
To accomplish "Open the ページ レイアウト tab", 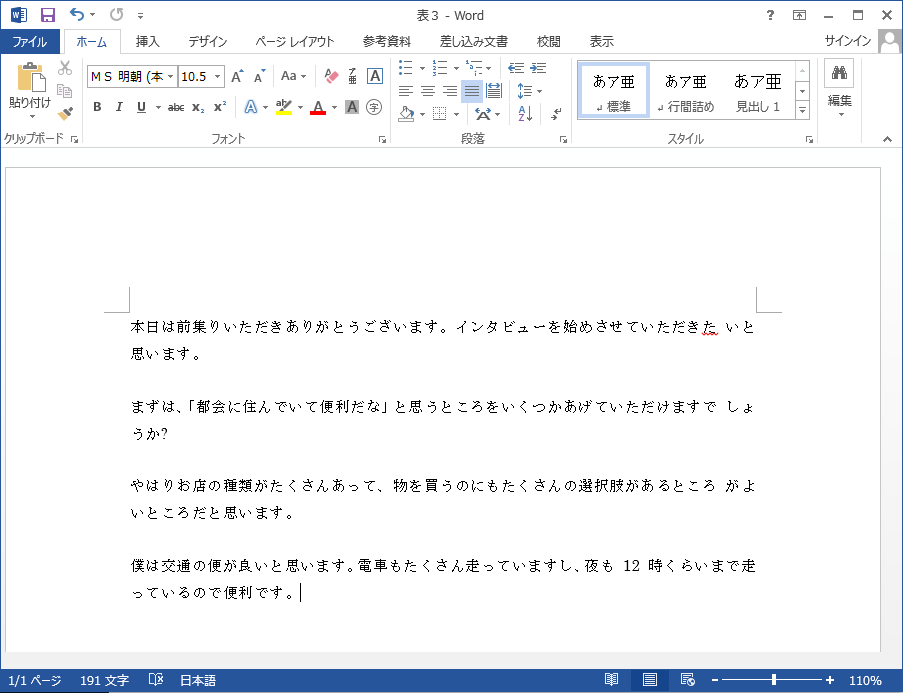I will (x=294, y=42).
